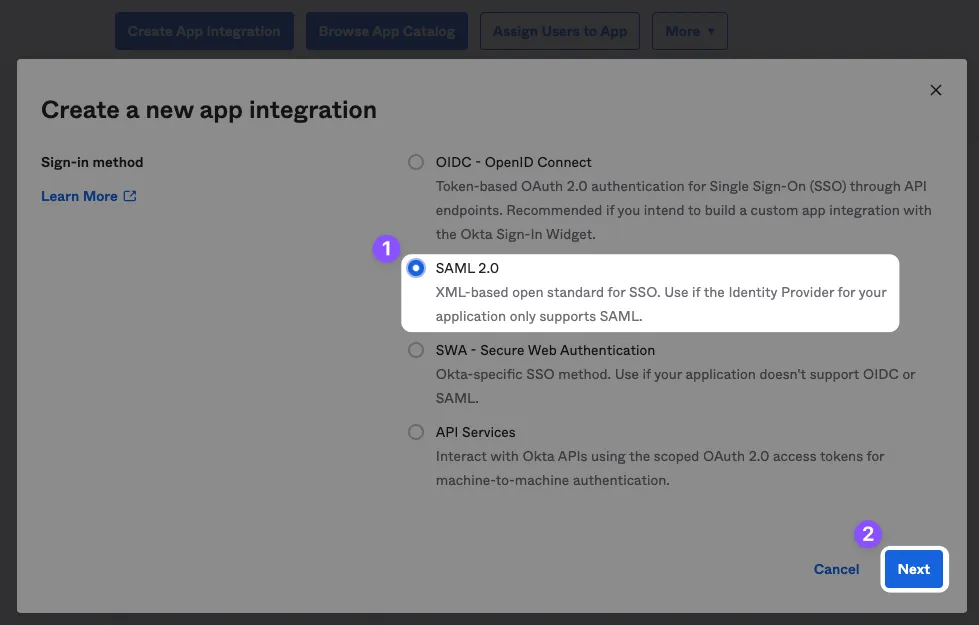Click the Create App Integration button
The image size is (979, 625).
(204, 31)
